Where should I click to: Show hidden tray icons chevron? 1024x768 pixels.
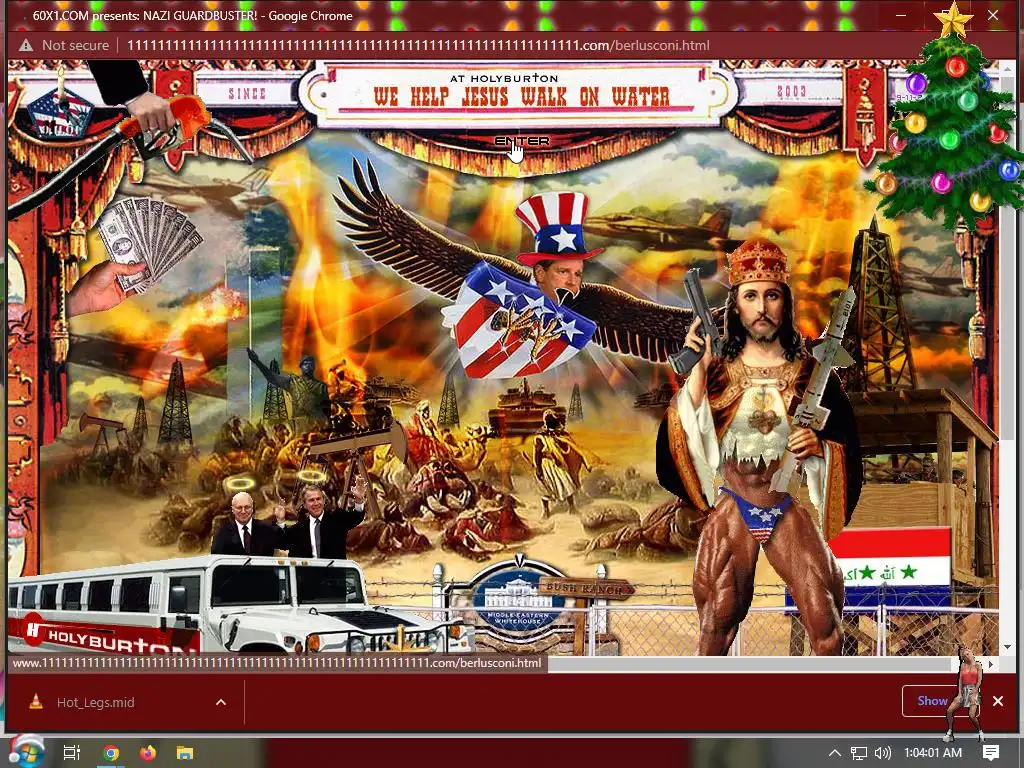(834, 753)
